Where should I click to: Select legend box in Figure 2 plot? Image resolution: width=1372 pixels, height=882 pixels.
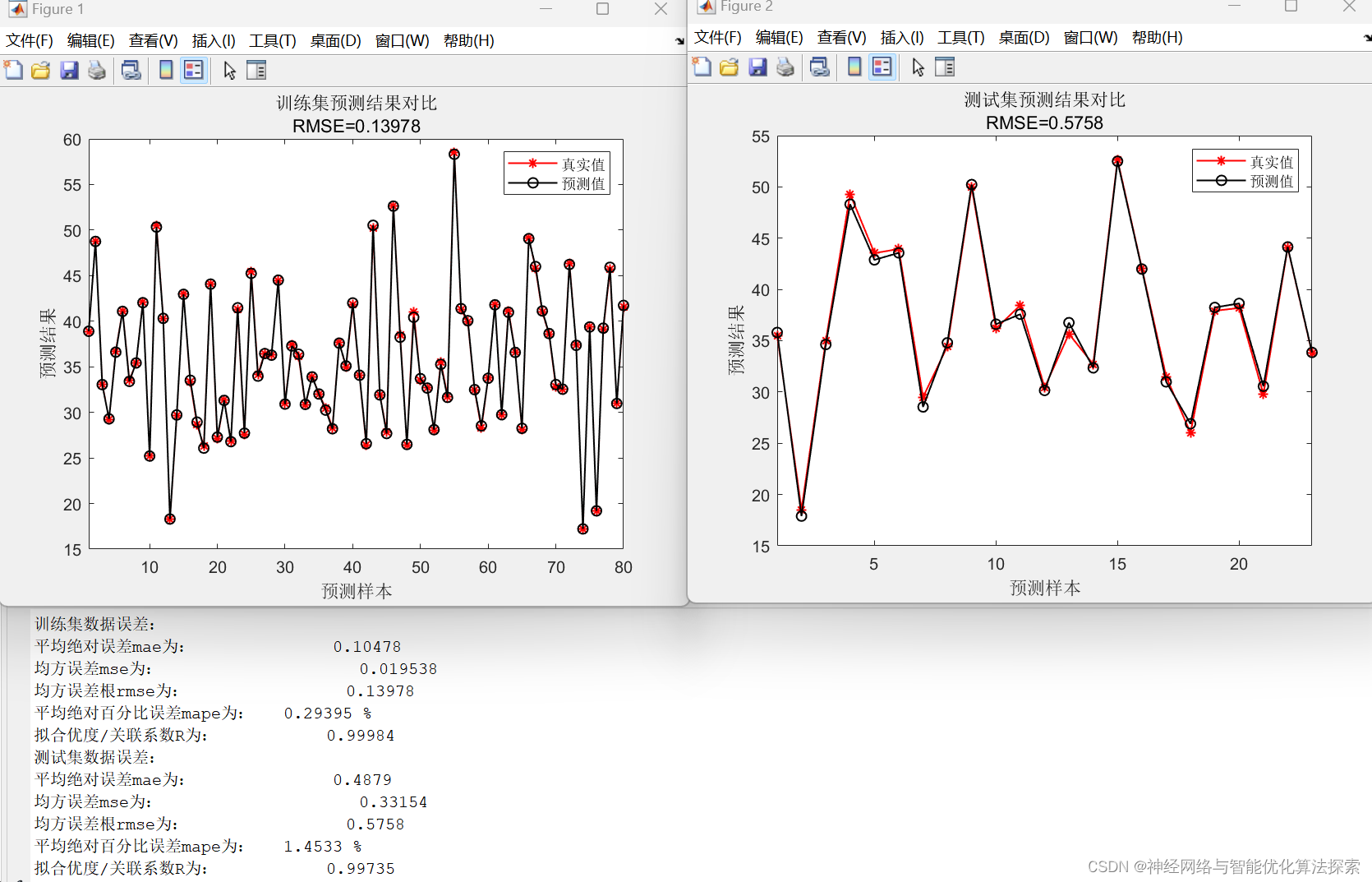(1245, 171)
